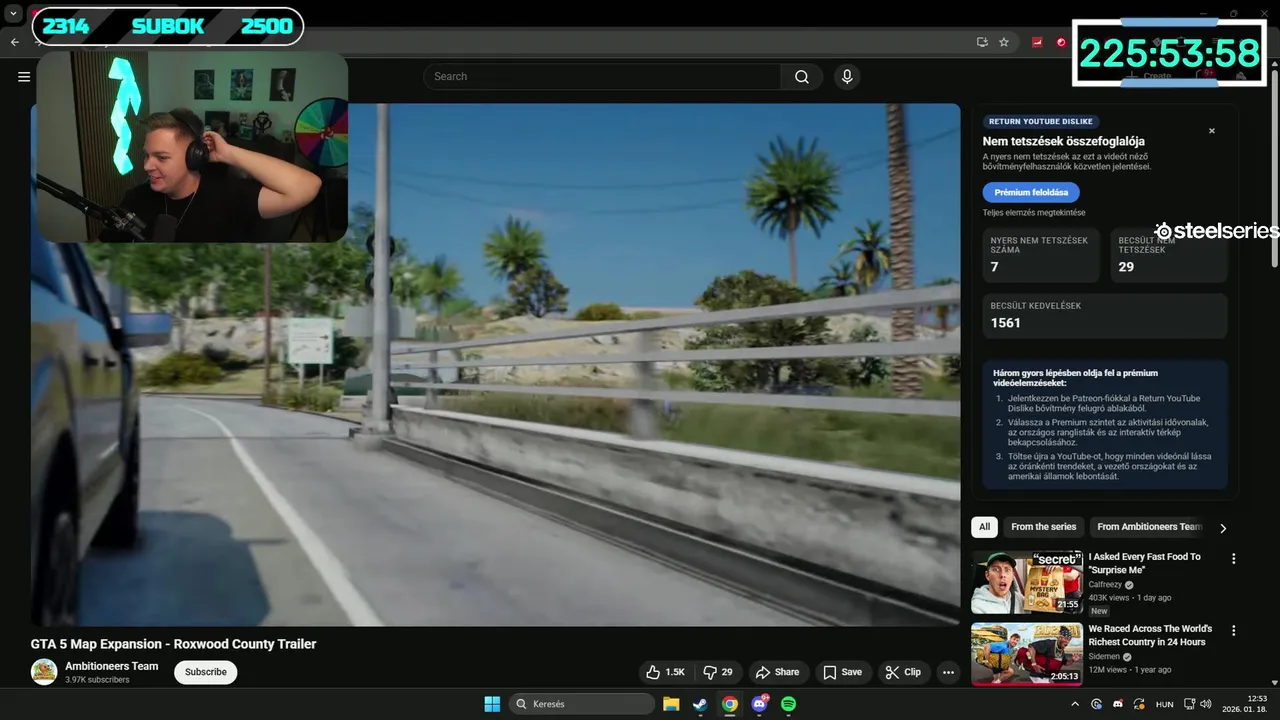Save the video to a playlist
The height and width of the screenshot is (720, 1280).
pyautogui.click(x=842, y=672)
